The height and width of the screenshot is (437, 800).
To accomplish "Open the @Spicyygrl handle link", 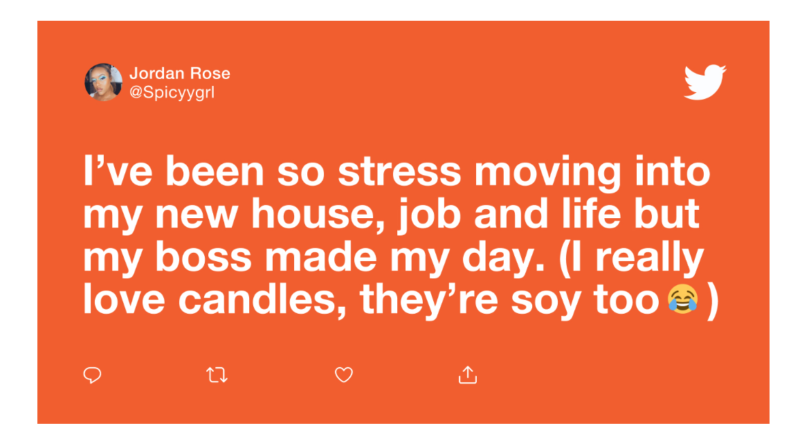I will (172, 92).
